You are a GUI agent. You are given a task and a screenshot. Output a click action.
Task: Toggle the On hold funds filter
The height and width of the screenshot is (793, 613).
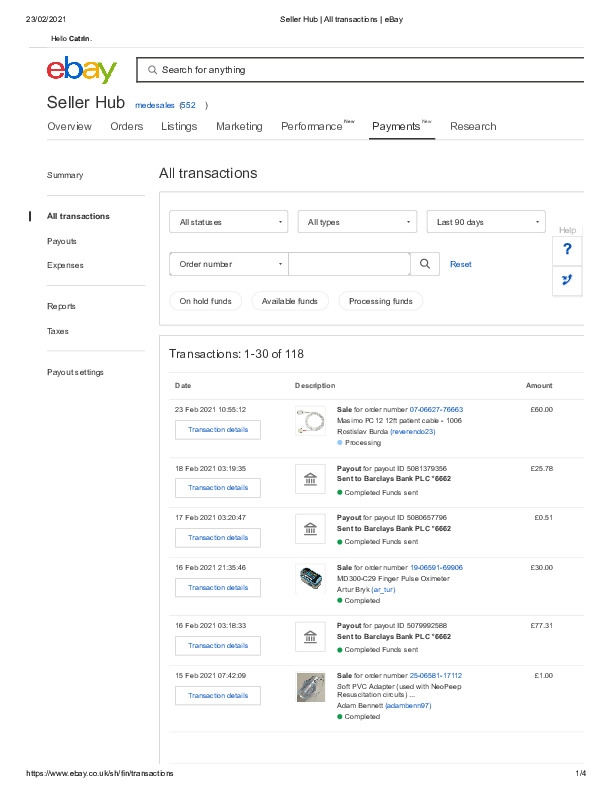(205, 301)
